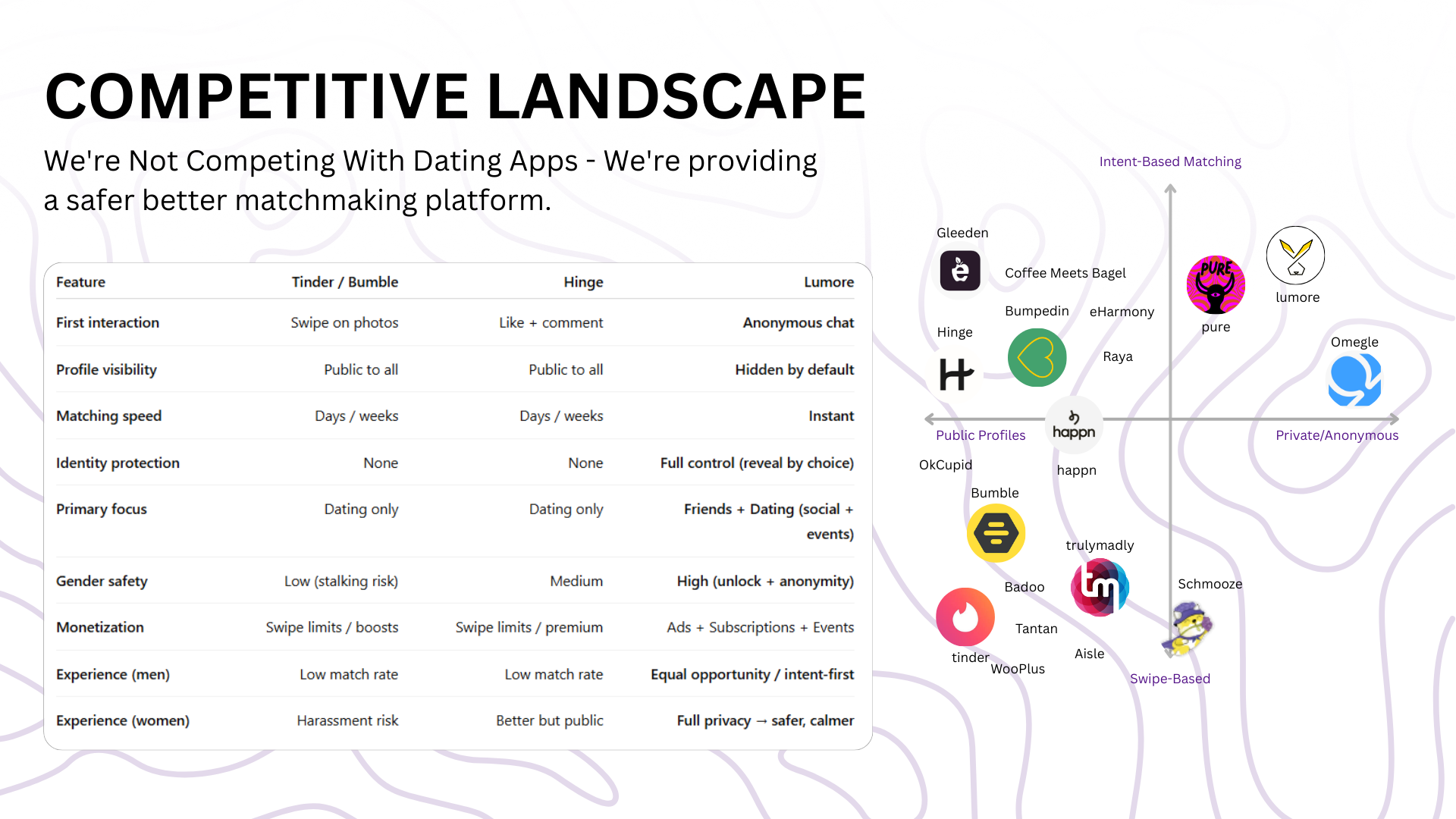
Task: Click the Private/Anonymous axis label
Action: 1336,435
